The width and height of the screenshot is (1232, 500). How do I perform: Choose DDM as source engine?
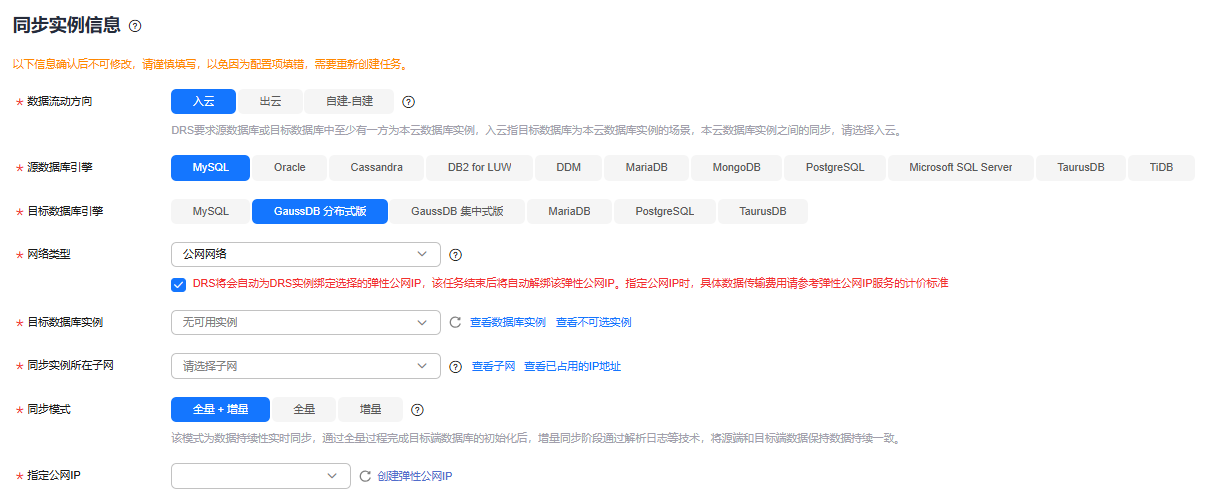pos(569,168)
